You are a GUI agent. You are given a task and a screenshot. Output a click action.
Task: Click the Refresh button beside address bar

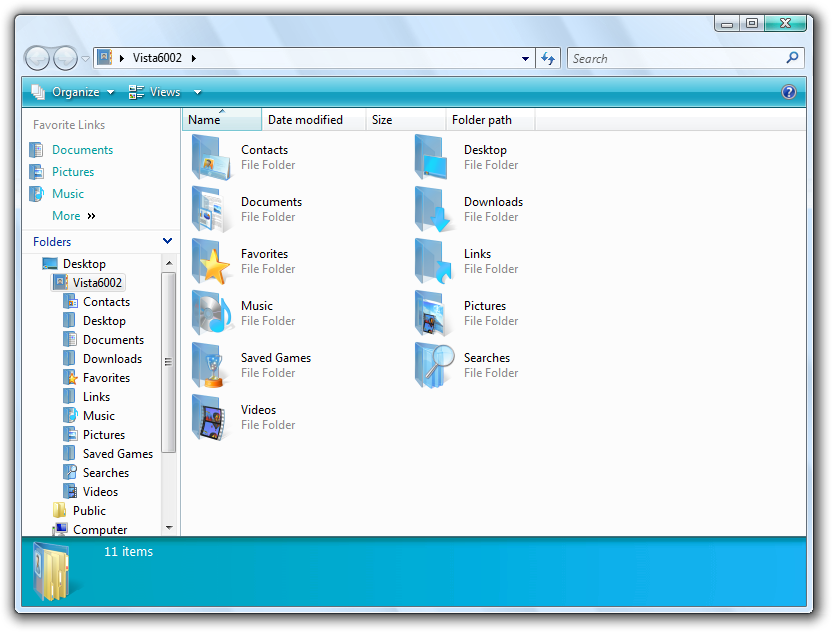point(548,59)
